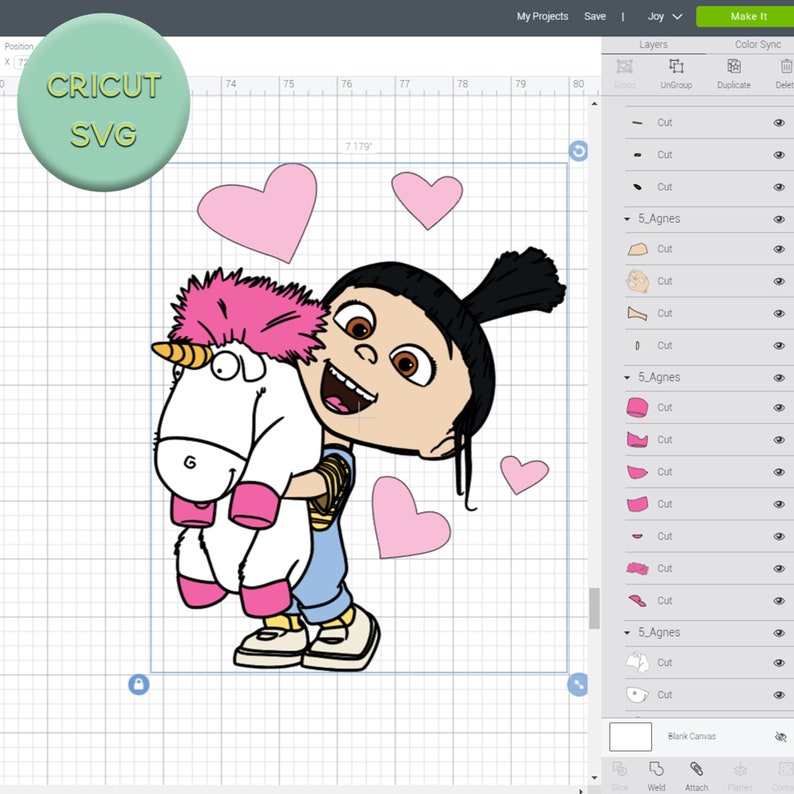Click the Blank Canvas label
This screenshot has width=794, height=794.
pyautogui.click(x=691, y=736)
